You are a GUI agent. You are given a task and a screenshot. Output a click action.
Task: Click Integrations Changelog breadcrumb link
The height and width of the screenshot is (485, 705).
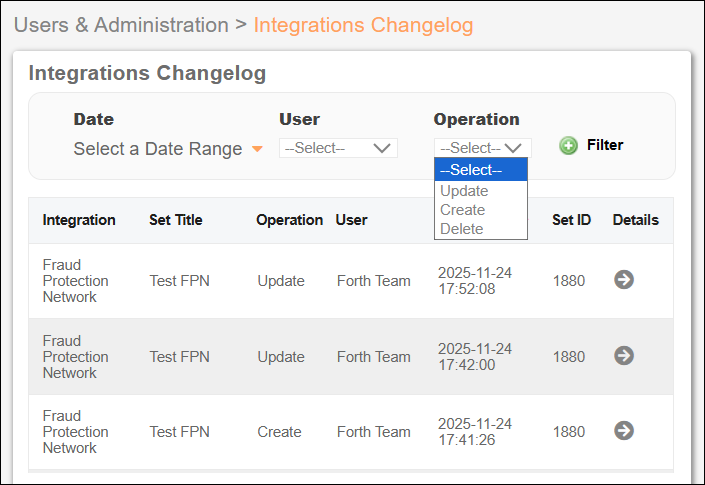click(363, 25)
